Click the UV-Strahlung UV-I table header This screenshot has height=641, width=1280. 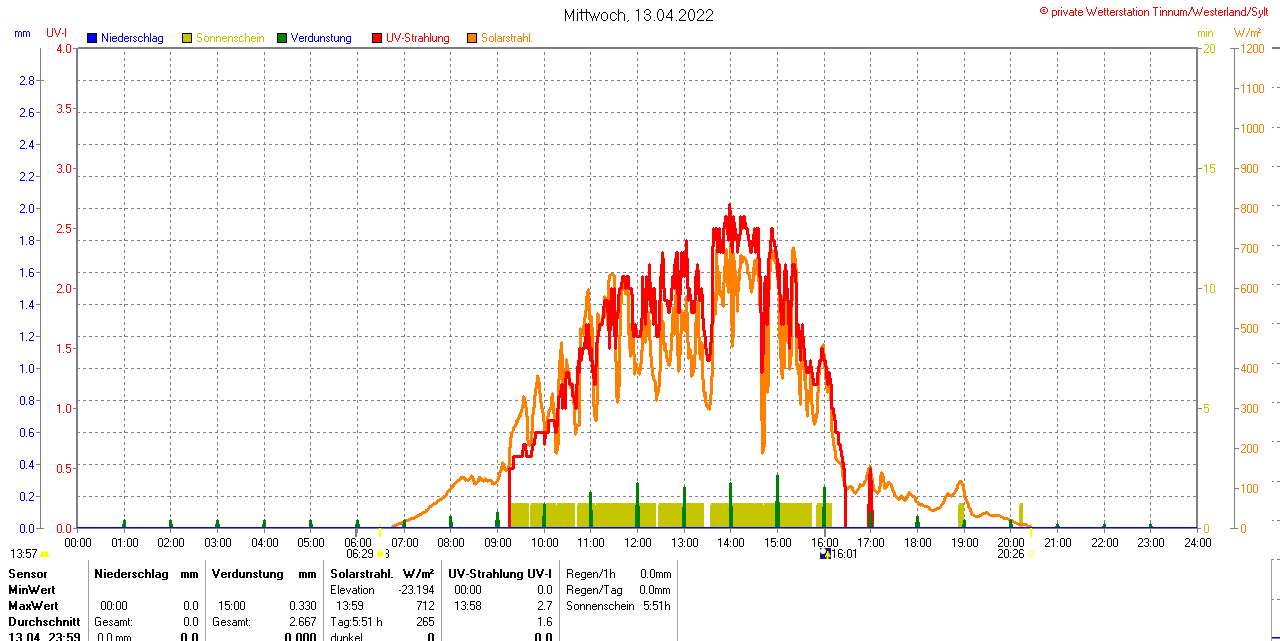pos(500,574)
